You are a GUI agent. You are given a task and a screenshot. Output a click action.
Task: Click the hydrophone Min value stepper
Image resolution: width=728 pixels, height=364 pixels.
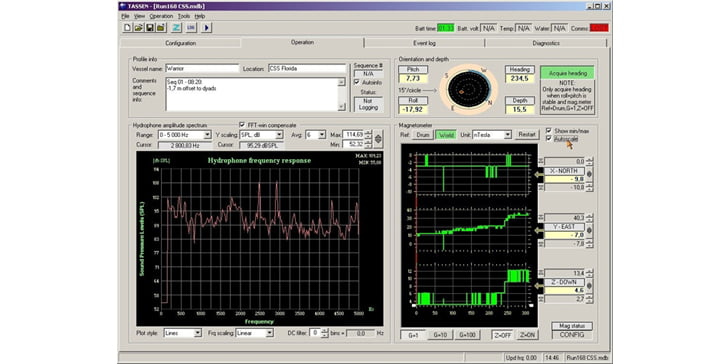click(x=368, y=144)
